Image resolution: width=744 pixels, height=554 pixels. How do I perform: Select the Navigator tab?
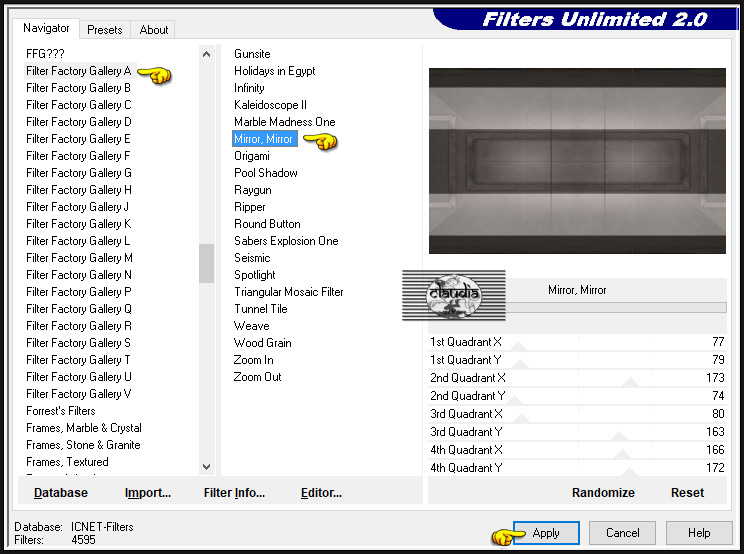click(46, 28)
